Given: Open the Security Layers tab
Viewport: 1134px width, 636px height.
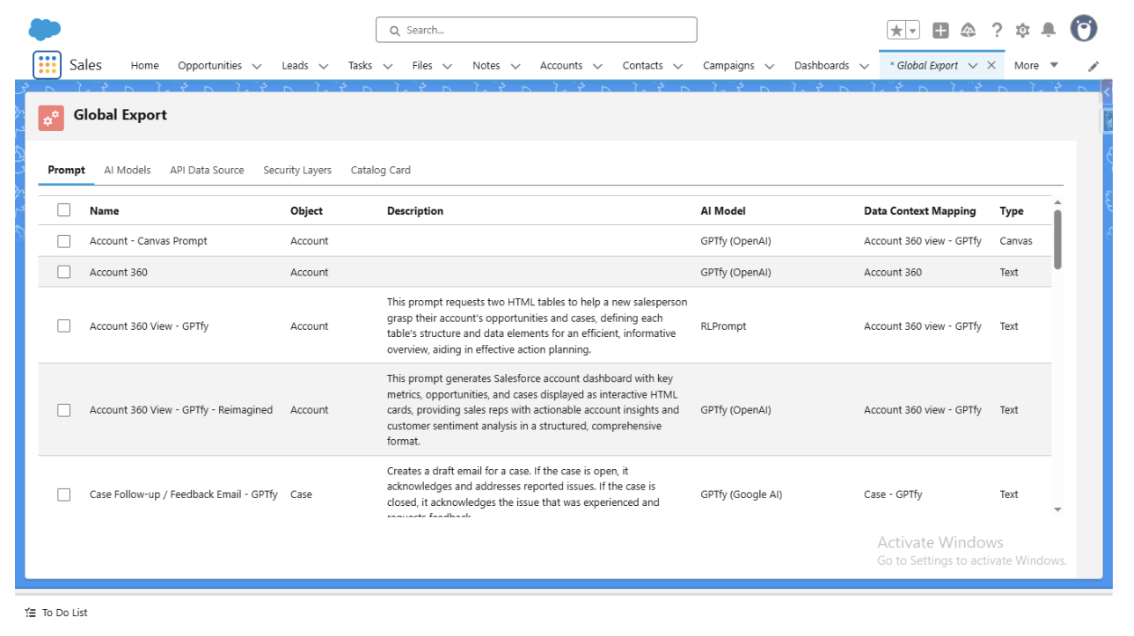Looking at the screenshot, I should (297, 170).
